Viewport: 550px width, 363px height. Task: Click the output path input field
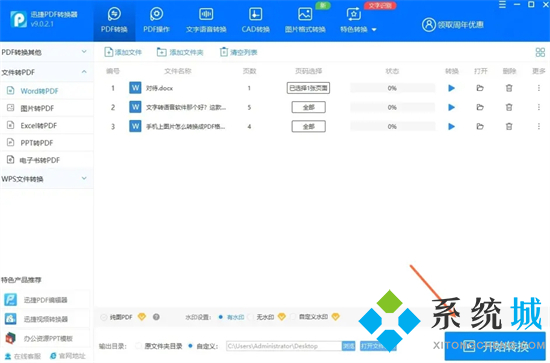284,346
